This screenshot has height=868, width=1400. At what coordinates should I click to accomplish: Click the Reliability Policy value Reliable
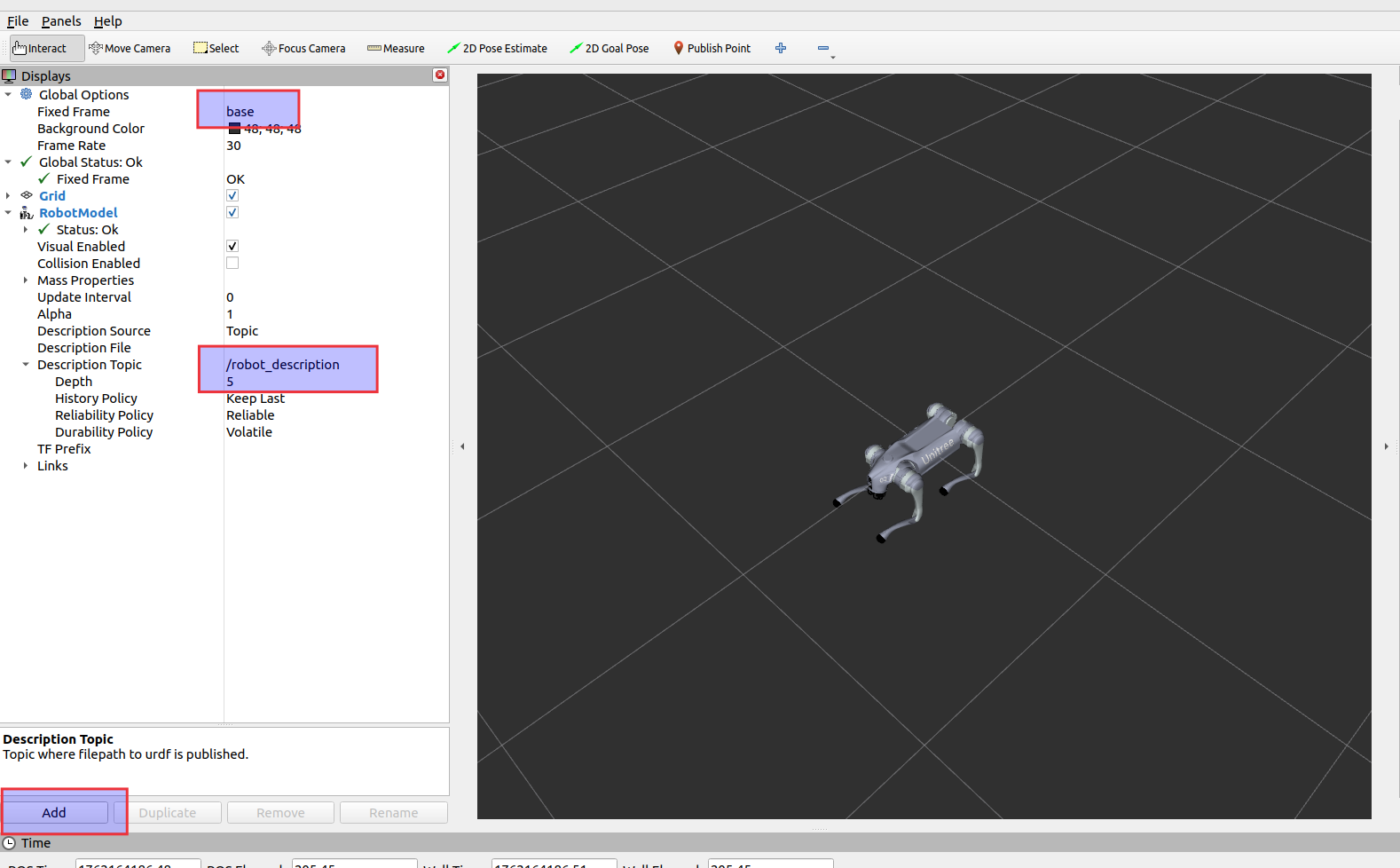(250, 414)
